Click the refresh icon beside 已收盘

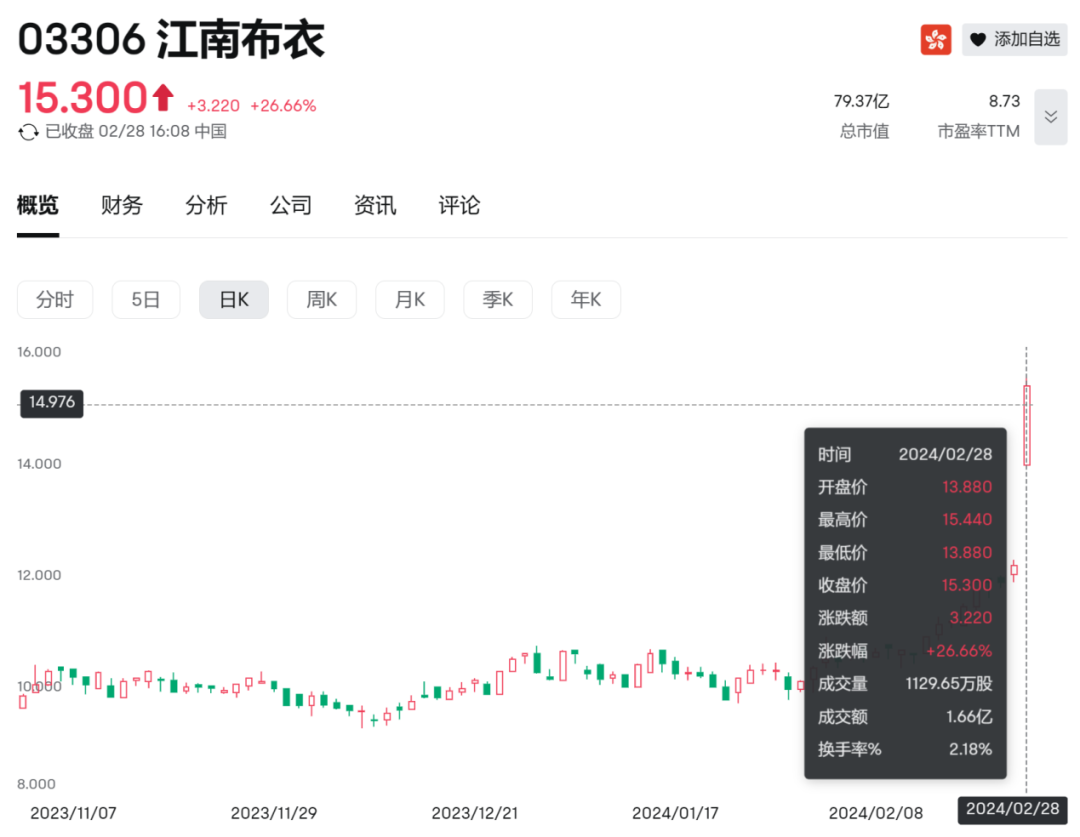click(x=28, y=132)
